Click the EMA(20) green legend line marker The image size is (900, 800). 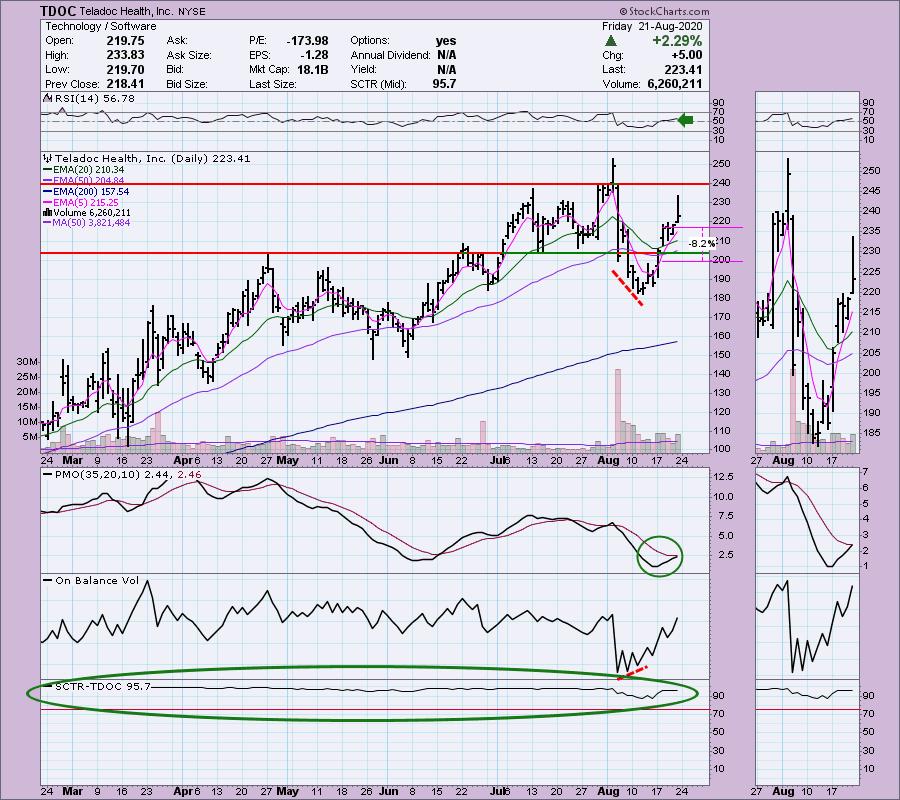point(48,170)
